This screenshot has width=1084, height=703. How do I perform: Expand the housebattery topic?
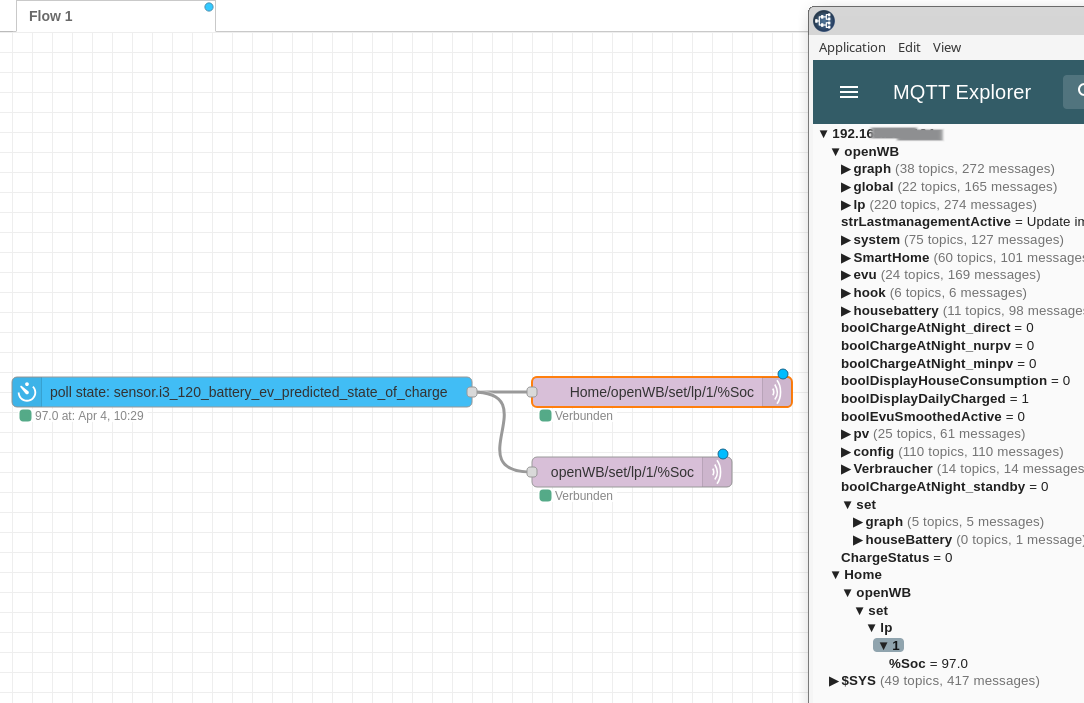click(x=846, y=310)
